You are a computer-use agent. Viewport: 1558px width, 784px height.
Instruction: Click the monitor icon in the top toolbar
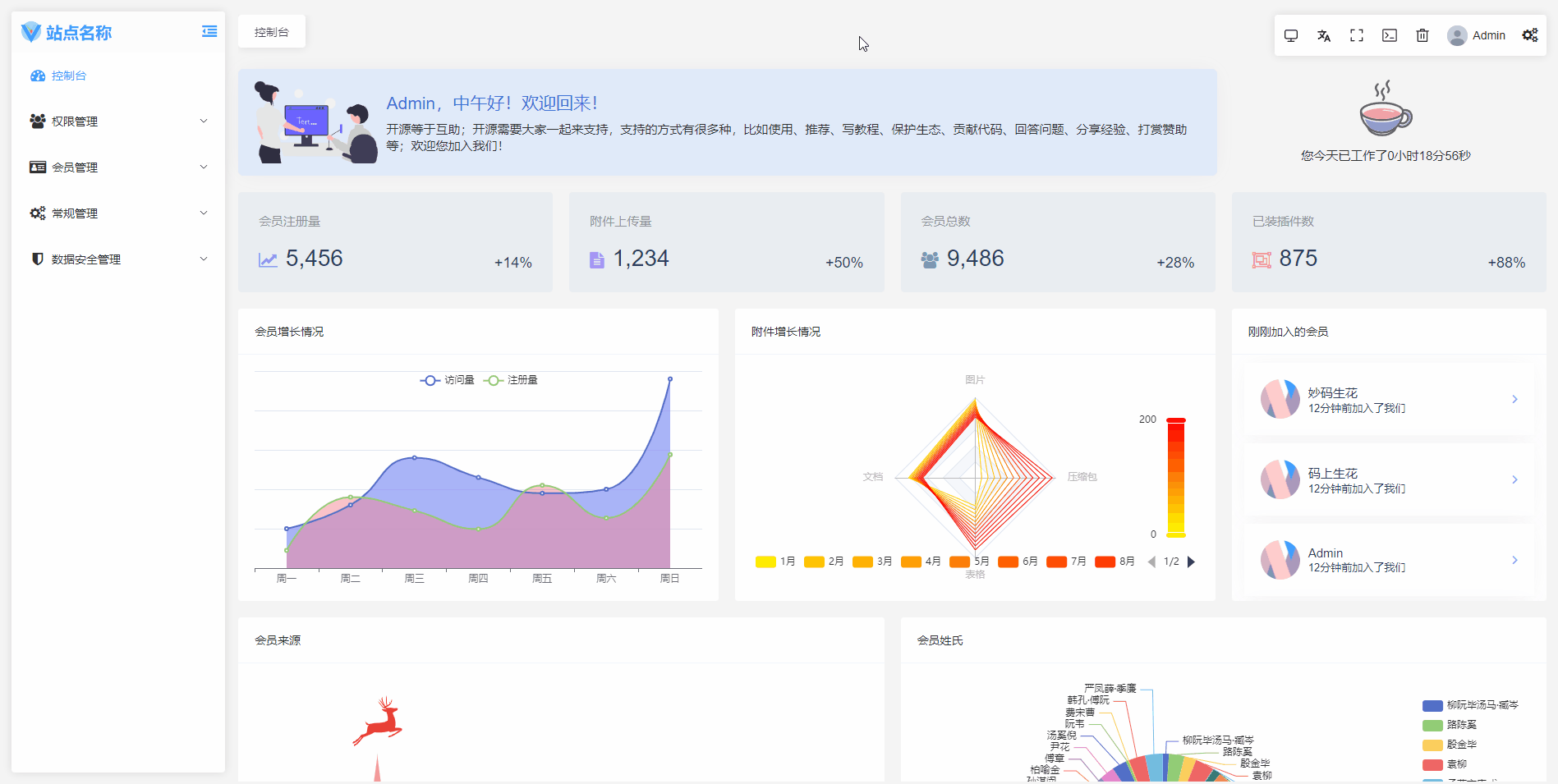coord(1291,35)
